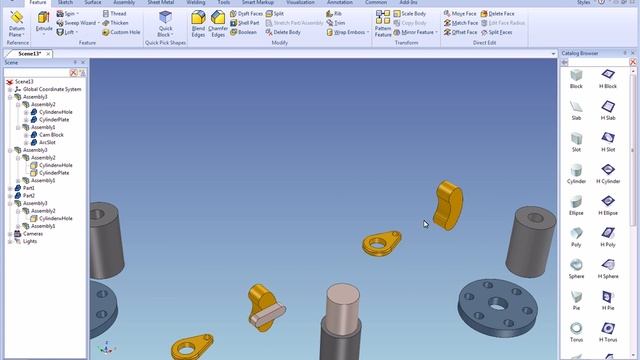Expand the Lights tree node
Viewport: 640px width, 360px height.
[10, 242]
